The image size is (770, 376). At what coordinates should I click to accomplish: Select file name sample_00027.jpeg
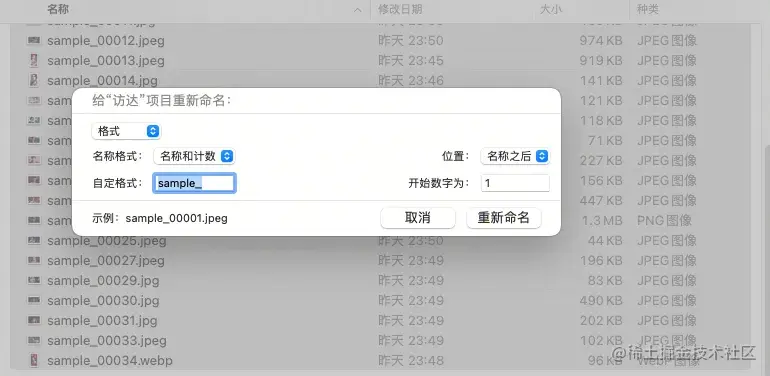106,261
